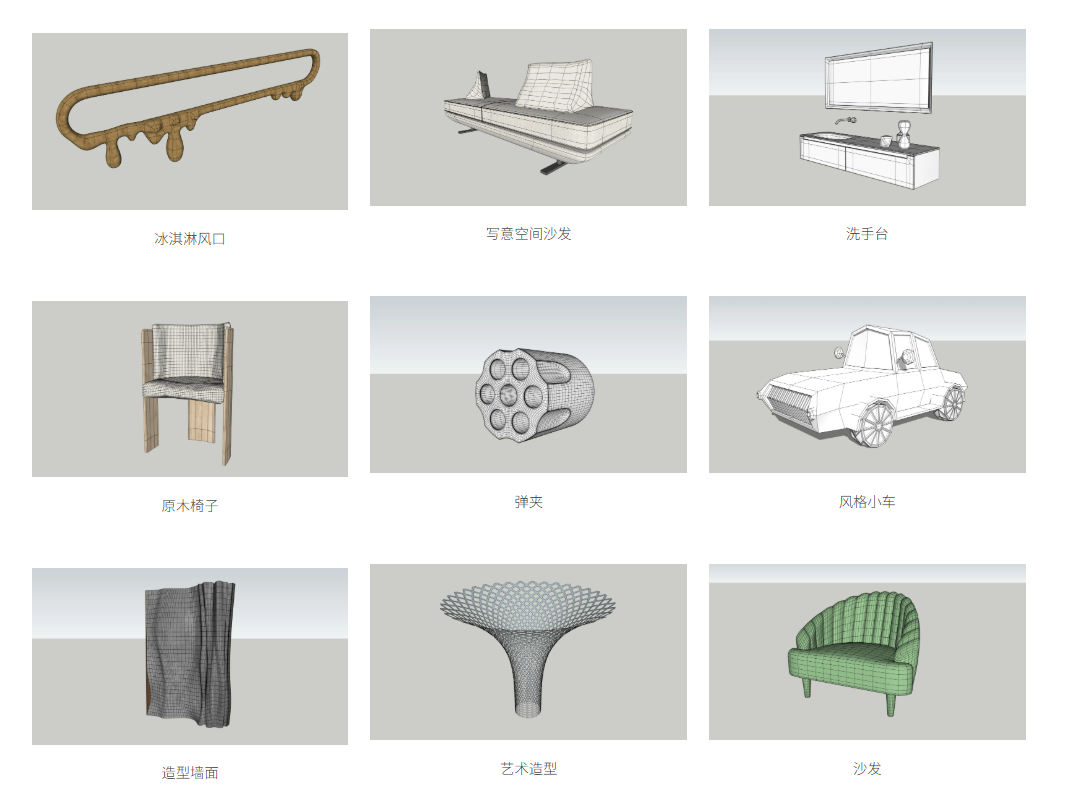The image size is (1067, 812).
Task: Select the 艺术造型 caption text
Action: coord(528,769)
